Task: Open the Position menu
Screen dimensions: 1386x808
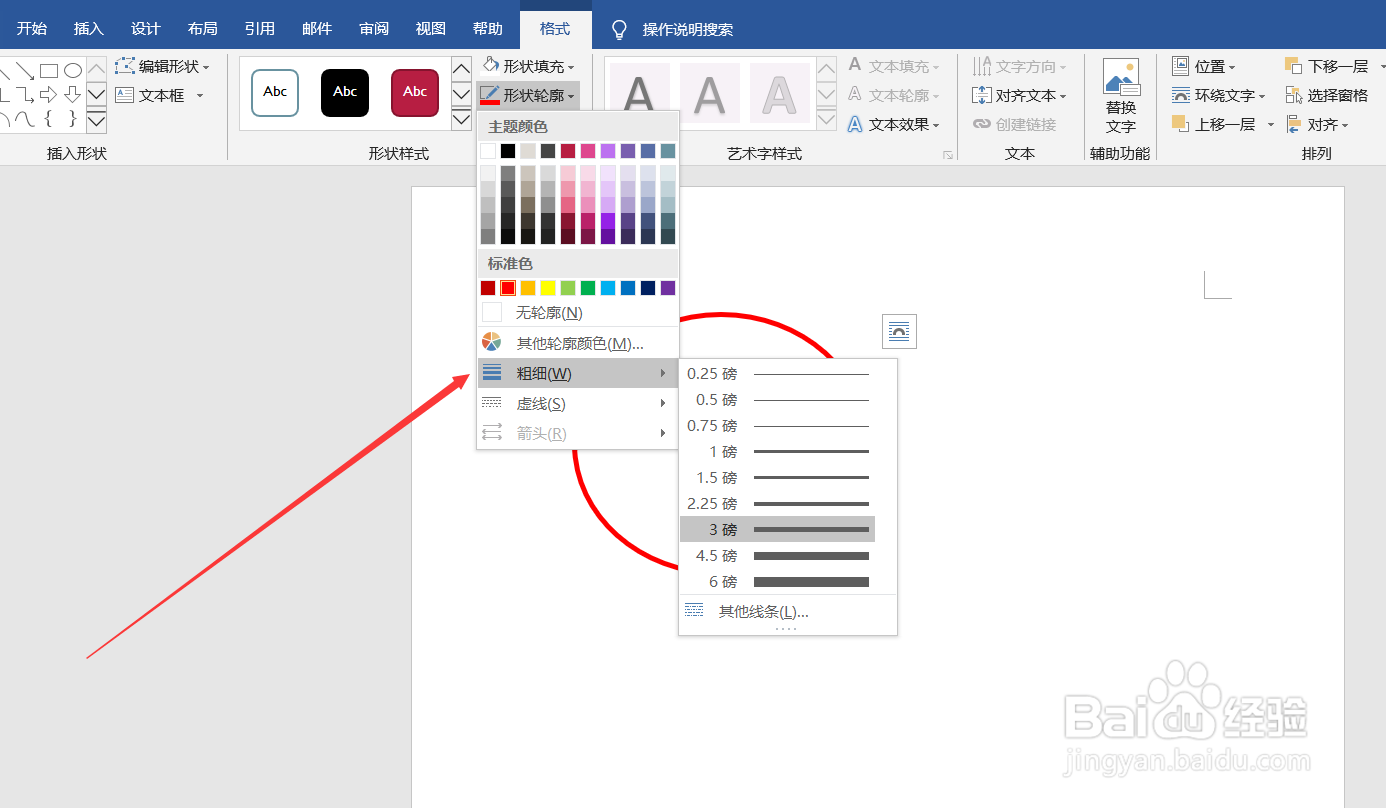Action: (x=1204, y=66)
